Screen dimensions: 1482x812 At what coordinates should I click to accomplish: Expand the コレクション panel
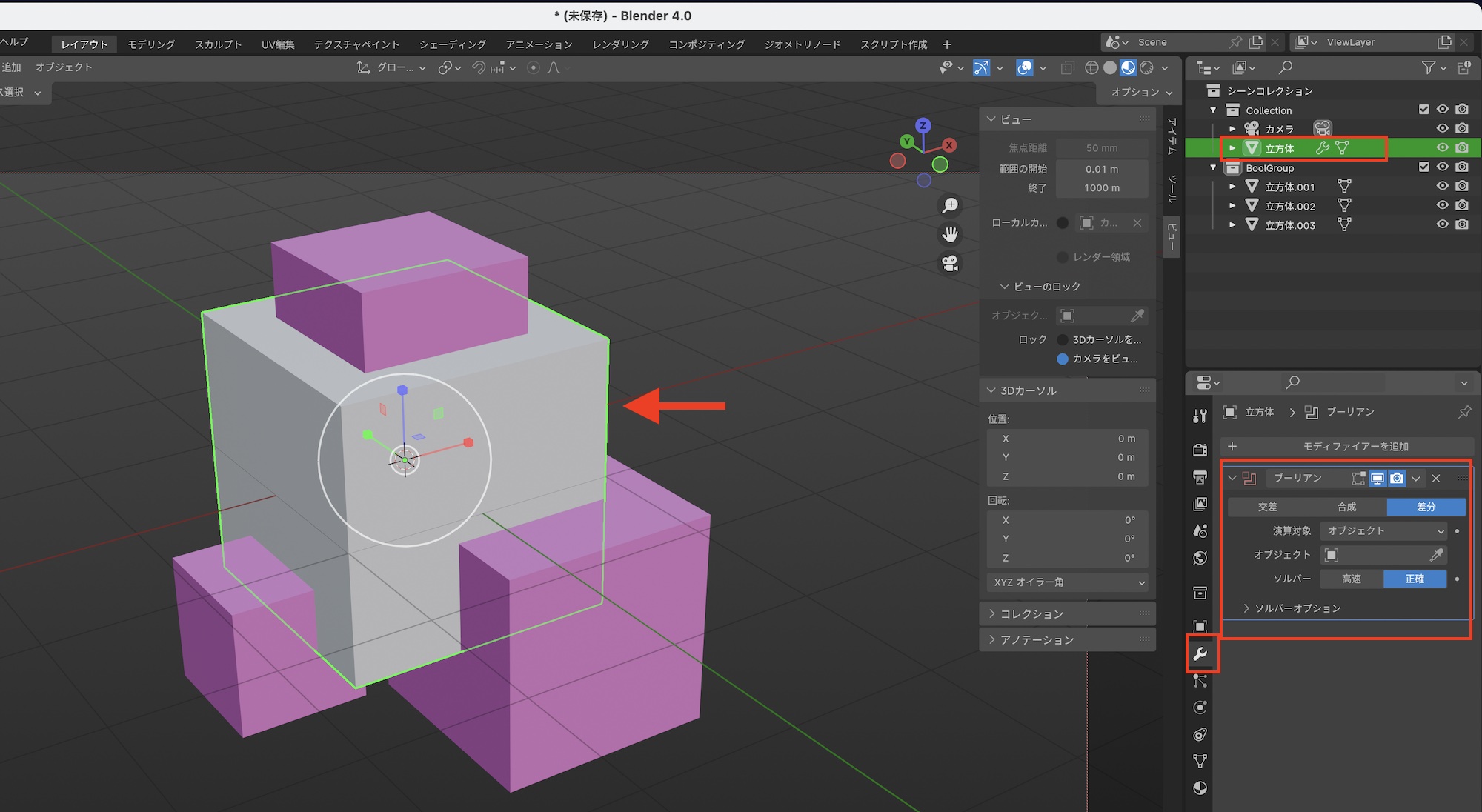pos(1031,614)
